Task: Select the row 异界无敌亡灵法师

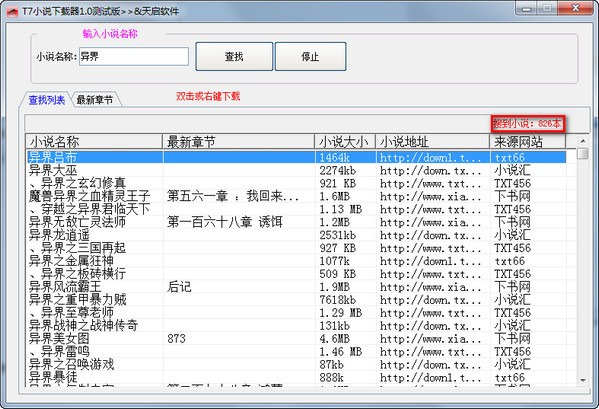Action: [x=296, y=222]
